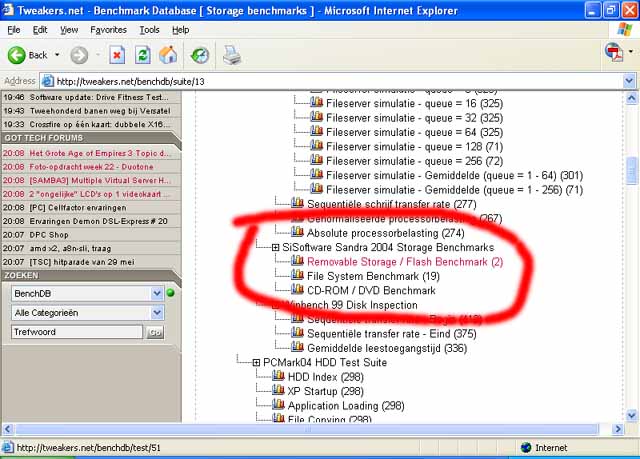640x459 pixels.
Task: Open 'Removable Storage / Flash Benchmark (2)' link
Action: [x=405, y=262]
